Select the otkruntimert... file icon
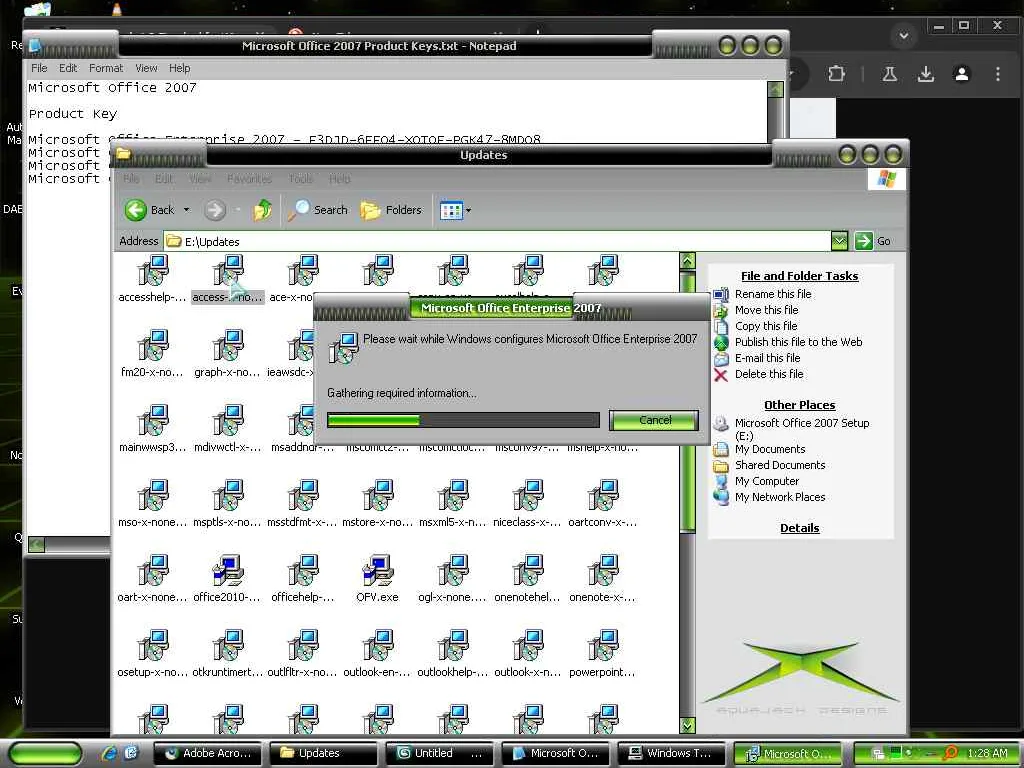 (x=227, y=645)
